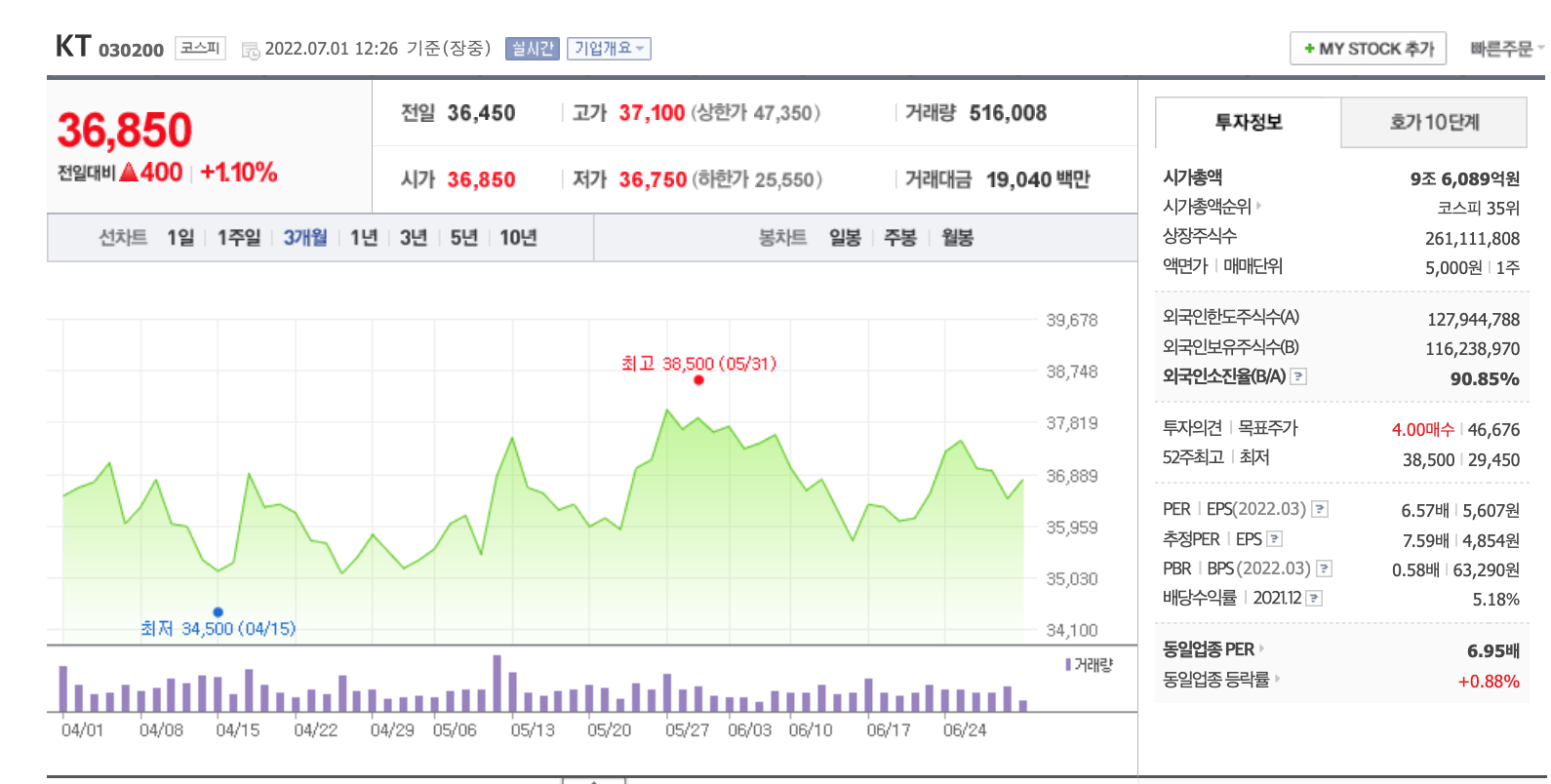
Task: Expand the 빠른주문 dropdown
Action: click(1507, 49)
